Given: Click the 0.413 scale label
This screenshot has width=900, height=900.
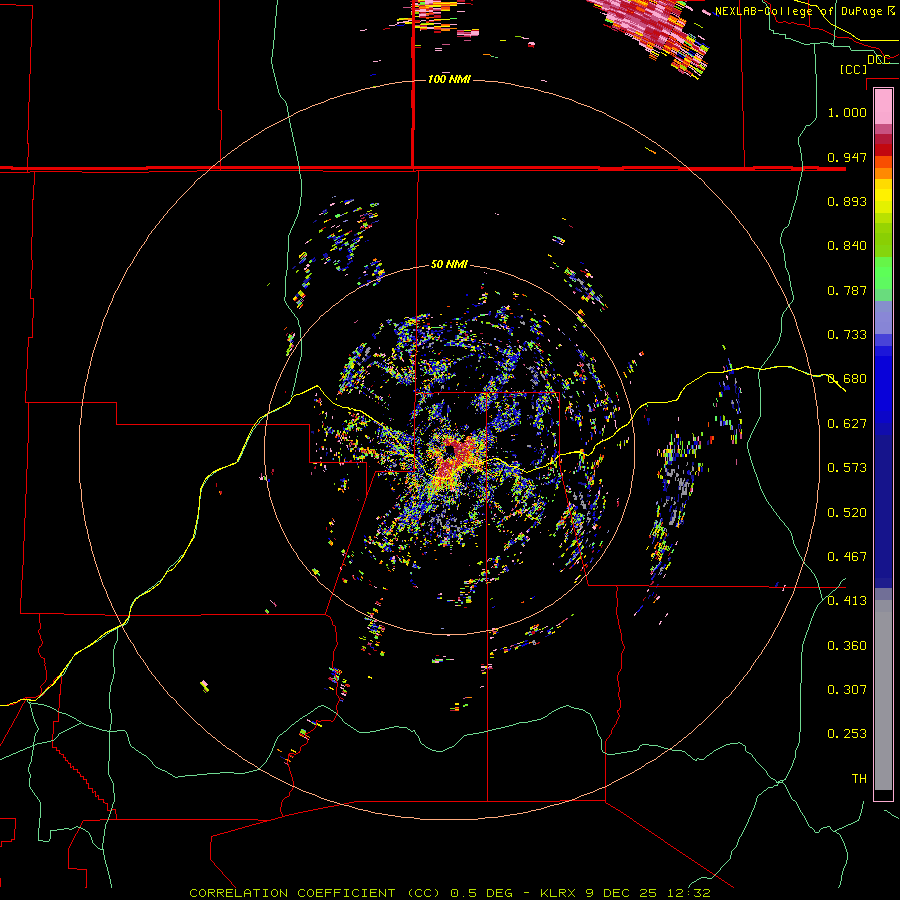Looking at the screenshot, I should point(847,601).
